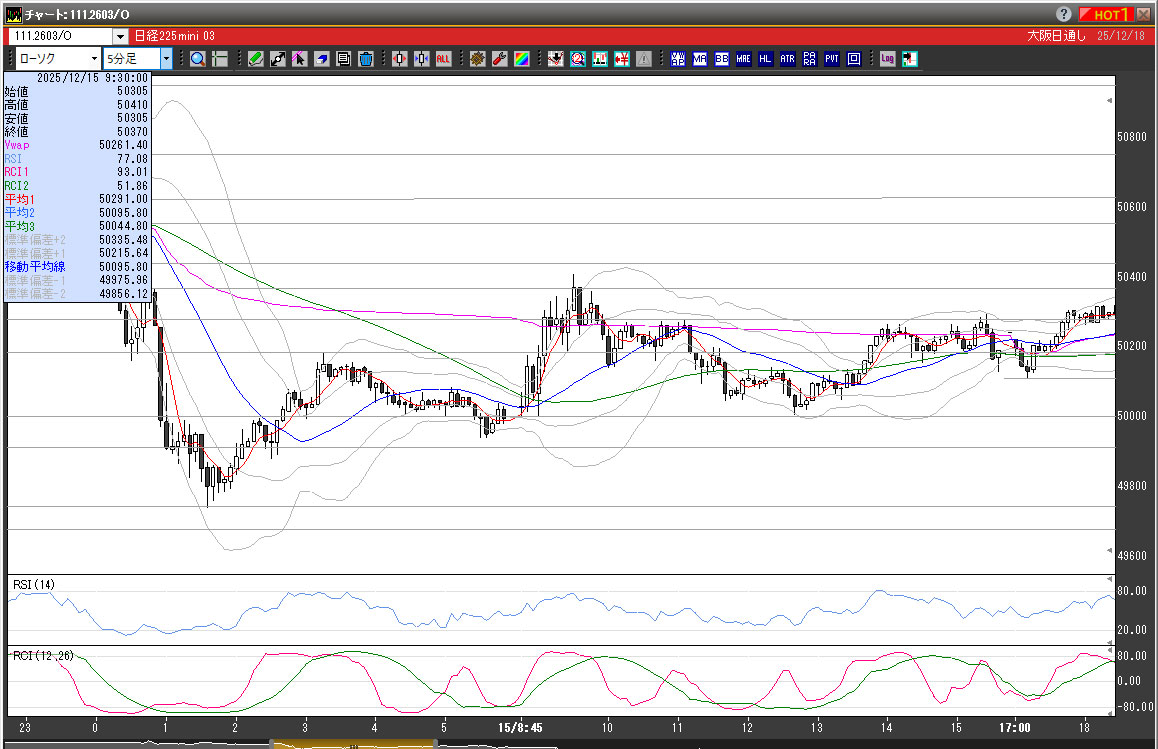The width and height of the screenshot is (1158, 749).
Task: Click the red ALL toolbar icon
Action: pyautogui.click(x=443, y=59)
